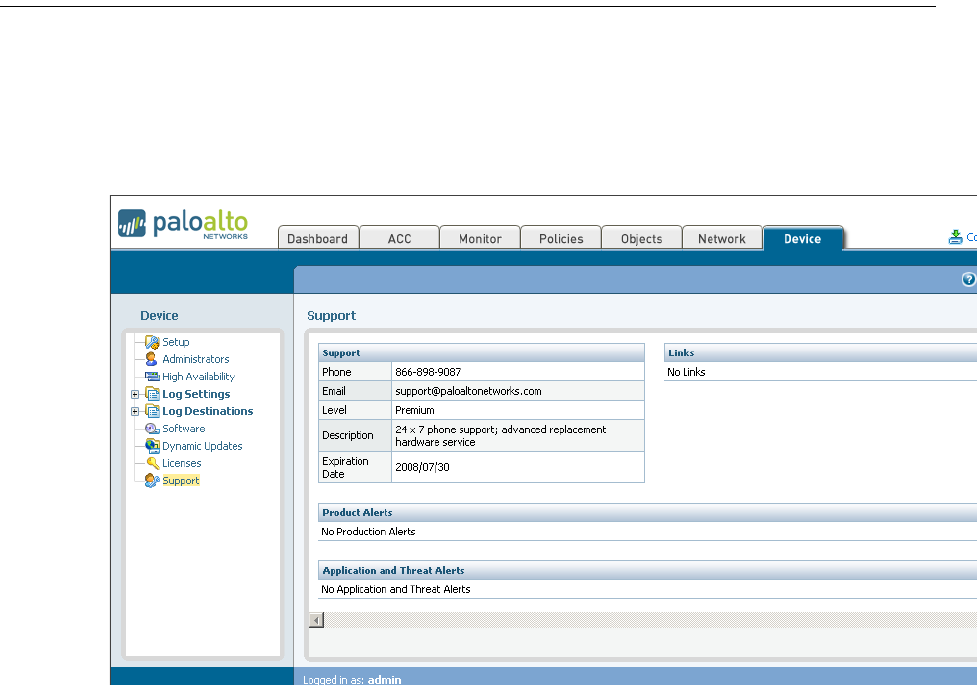Click the Administrators user icon
This screenshot has width=977, height=685.
151,359
